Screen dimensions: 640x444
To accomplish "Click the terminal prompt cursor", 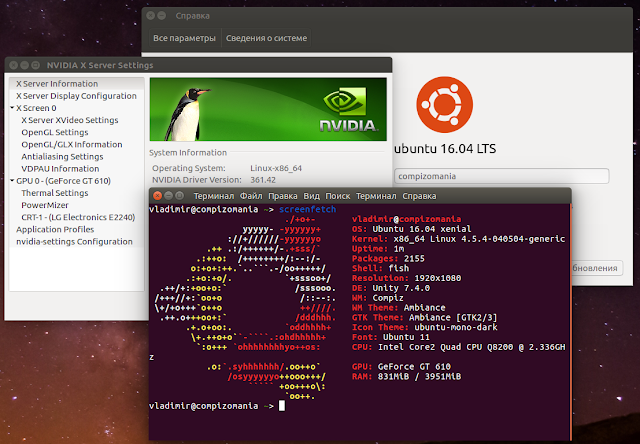I will click(282, 406).
